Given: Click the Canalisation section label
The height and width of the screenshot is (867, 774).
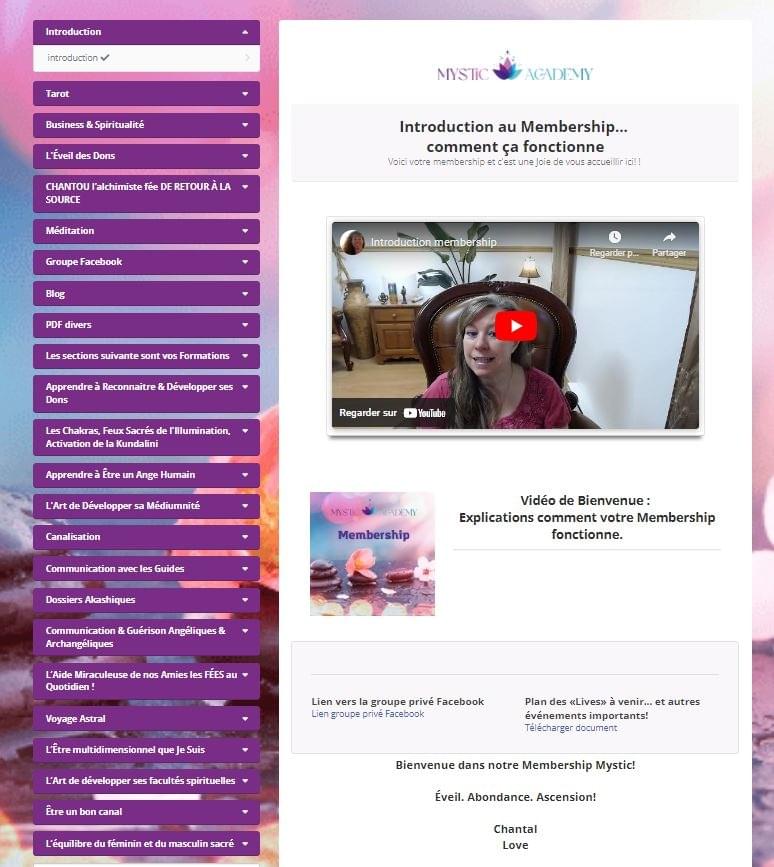Looking at the screenshot, I should pos(73,537).
